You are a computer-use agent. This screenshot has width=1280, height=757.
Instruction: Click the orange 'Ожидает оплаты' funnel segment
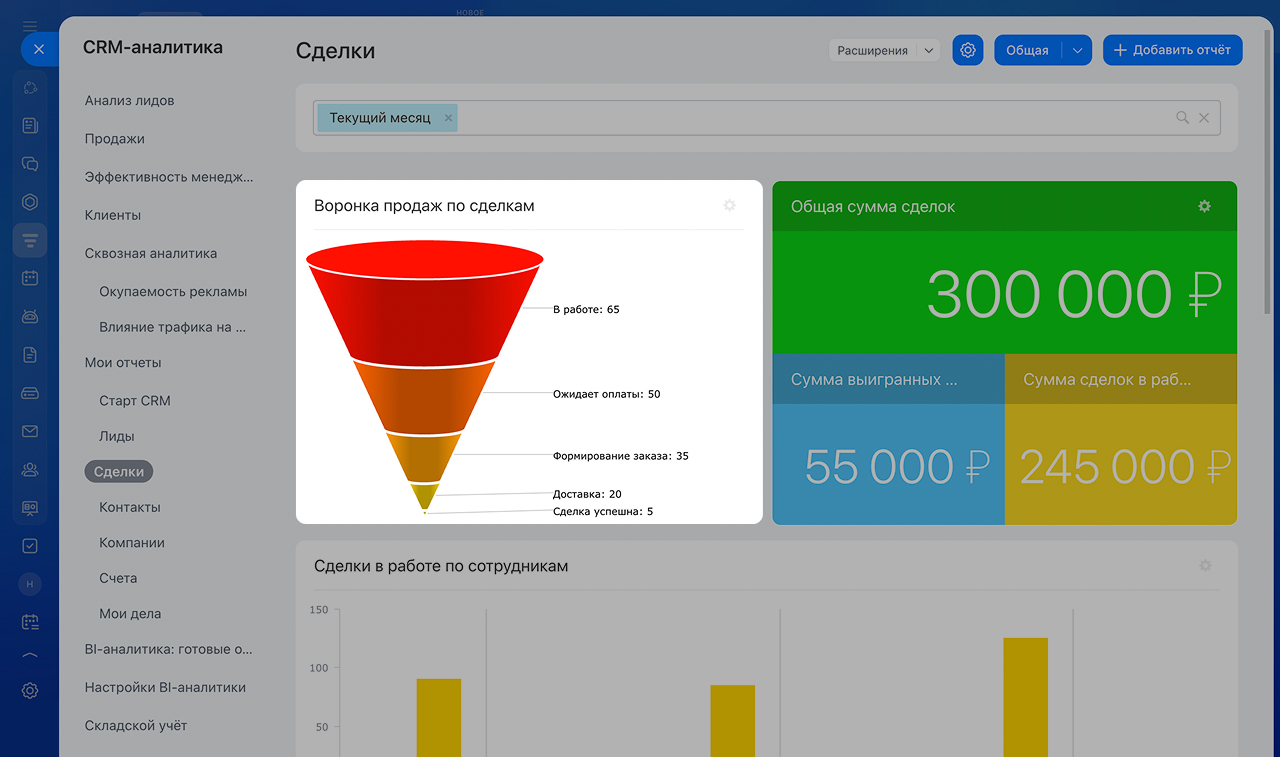(x=425, y=398)
